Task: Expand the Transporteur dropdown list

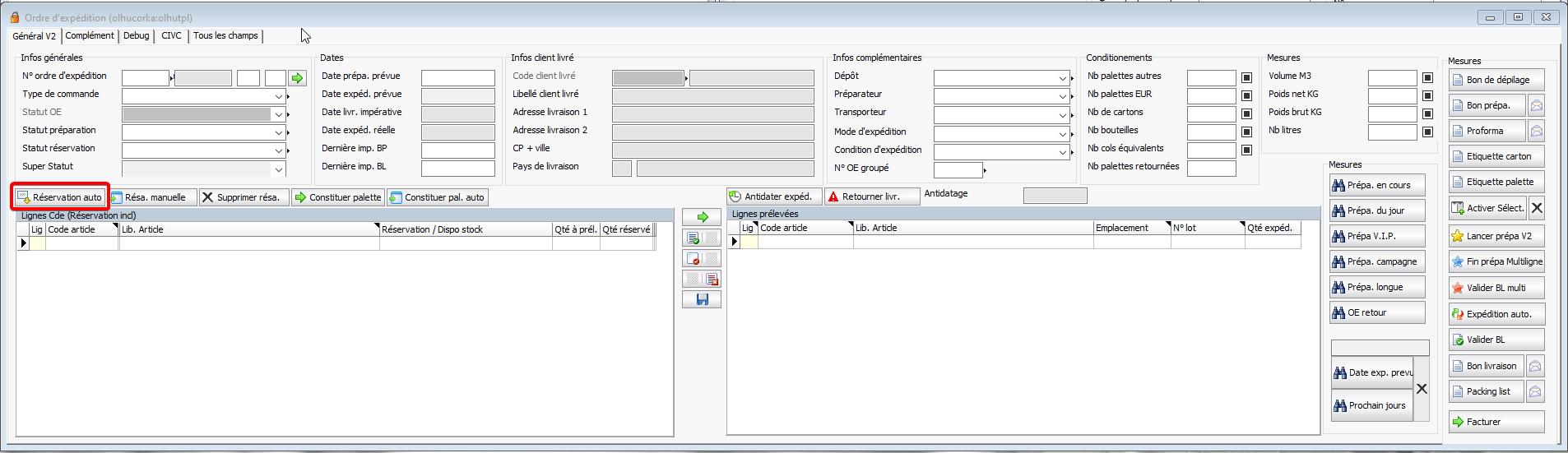Action: (1062, 114)
